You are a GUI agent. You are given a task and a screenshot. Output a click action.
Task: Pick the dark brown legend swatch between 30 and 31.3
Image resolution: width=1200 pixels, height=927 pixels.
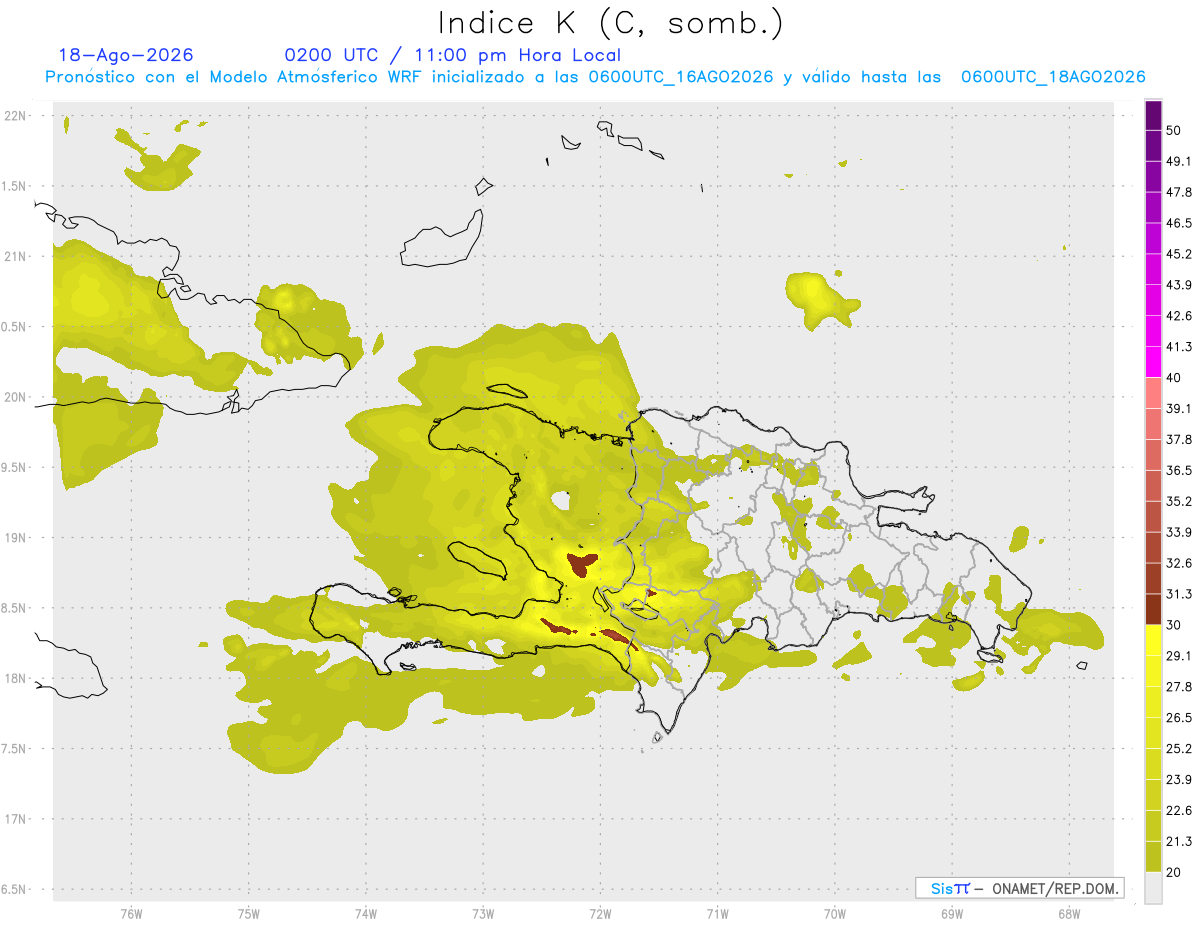[1153, 609]
